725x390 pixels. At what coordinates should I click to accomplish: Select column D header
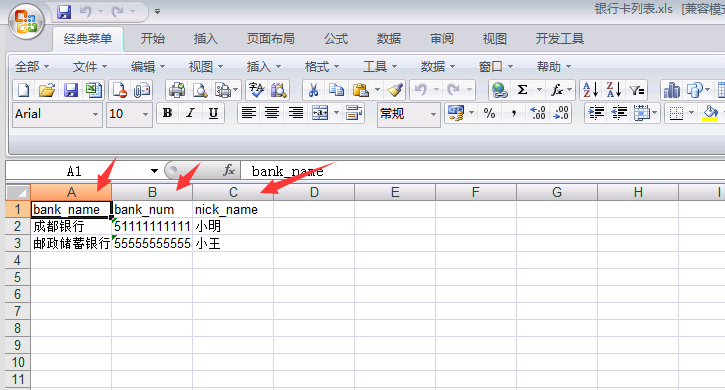(x=314, y=192)
